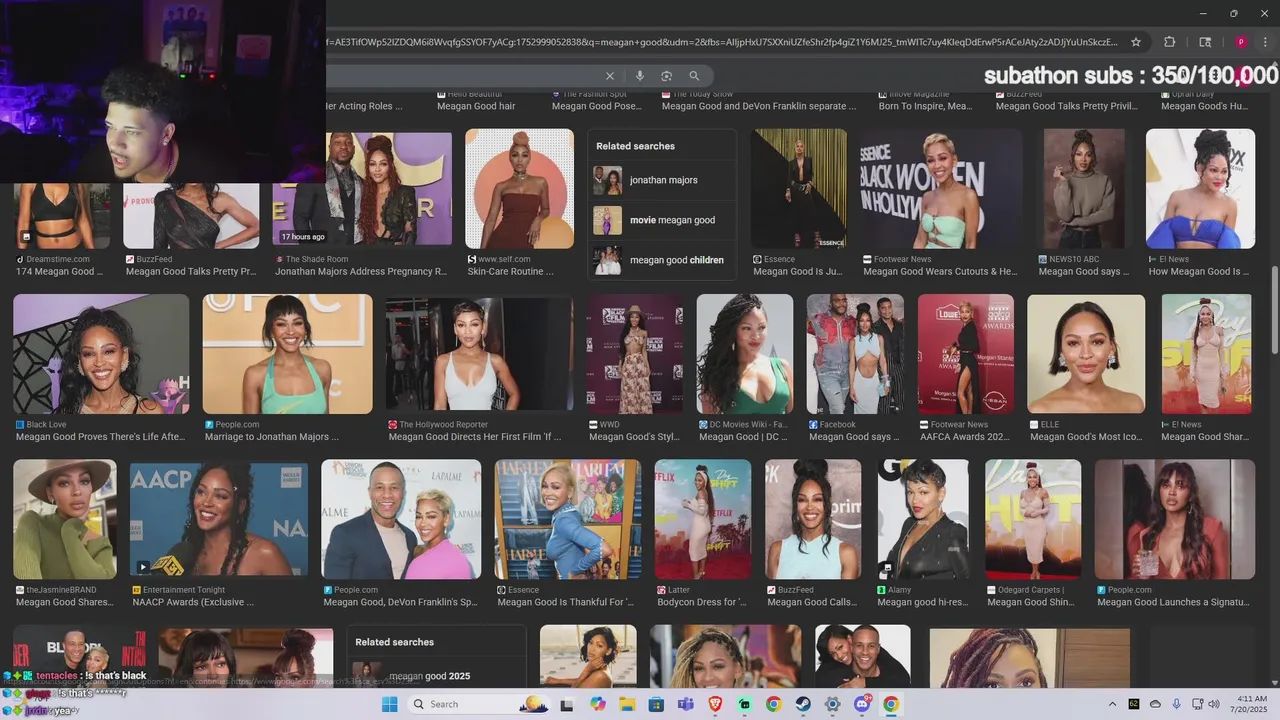
Task: Open Facebook 'Meagan Good says' image
Action: click(855, 354)
